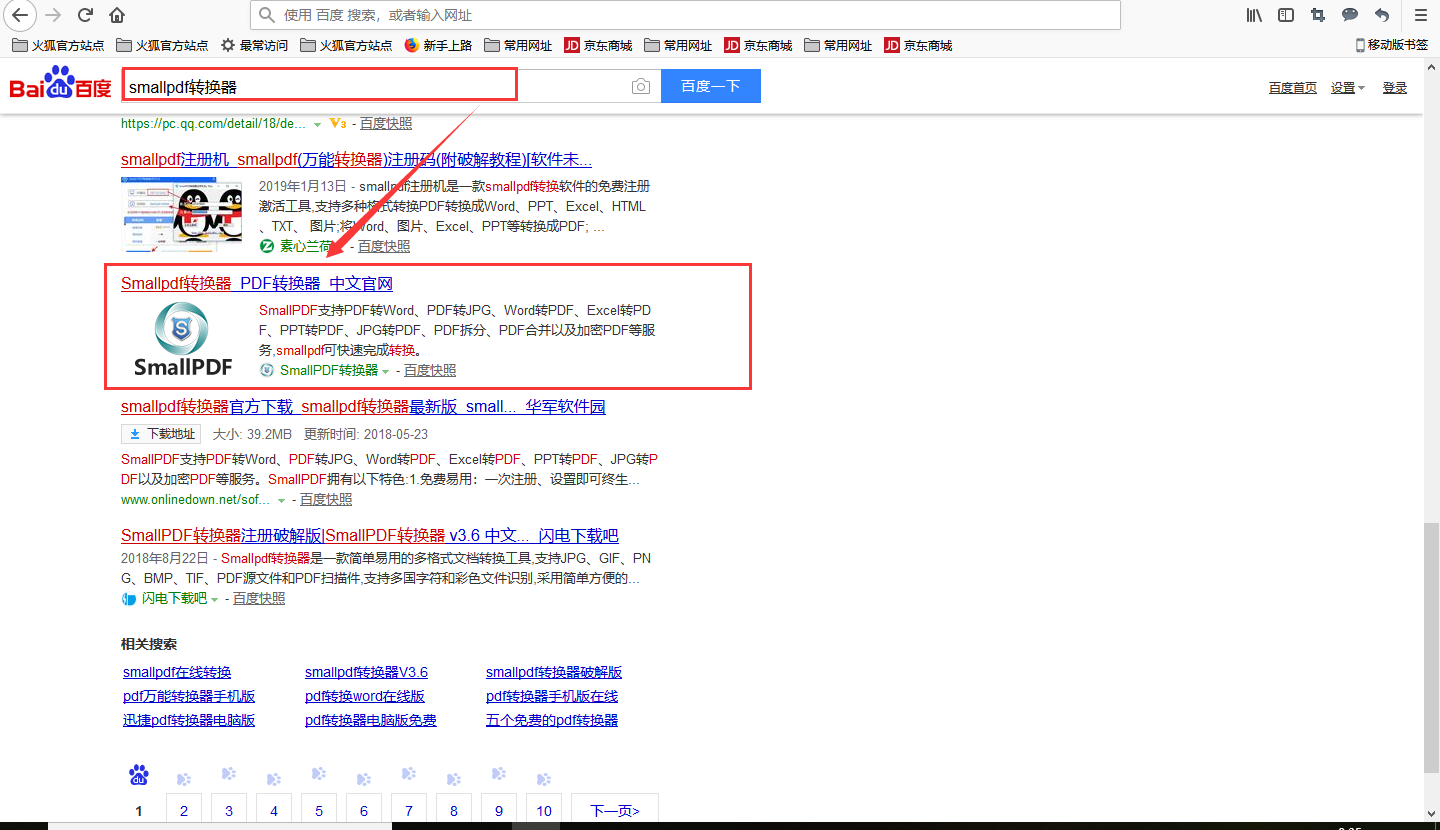Image resolution: width=1440 pixels, height=830 pixels.
Task: Reload the current page
Action: click(x=85, y=15)
